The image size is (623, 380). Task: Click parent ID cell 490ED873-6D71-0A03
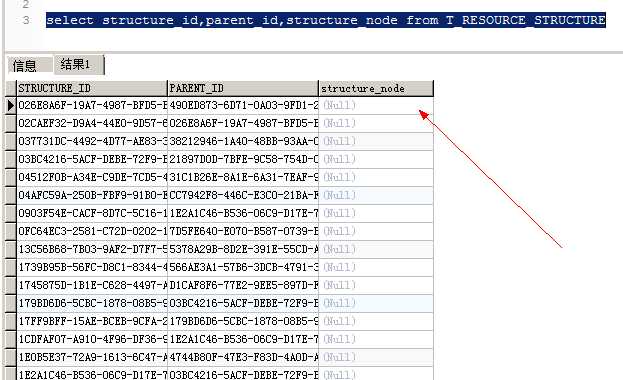point(243,105)
